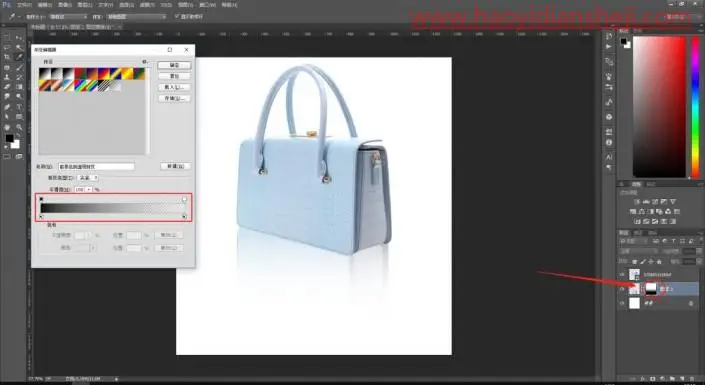
Task: Add a Curves adjustment
Action: click(655, 202)
